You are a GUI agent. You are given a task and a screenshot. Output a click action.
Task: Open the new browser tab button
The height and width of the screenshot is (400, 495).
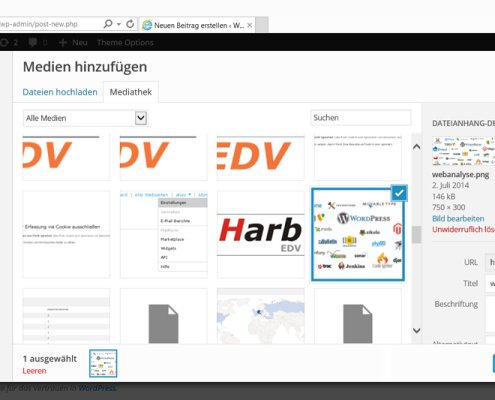tap(262, 25)
